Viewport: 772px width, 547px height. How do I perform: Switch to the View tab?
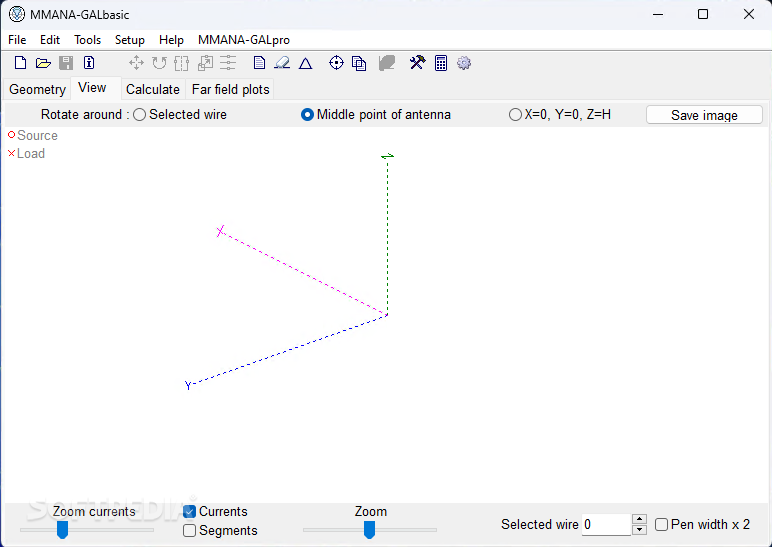(93, 88)
